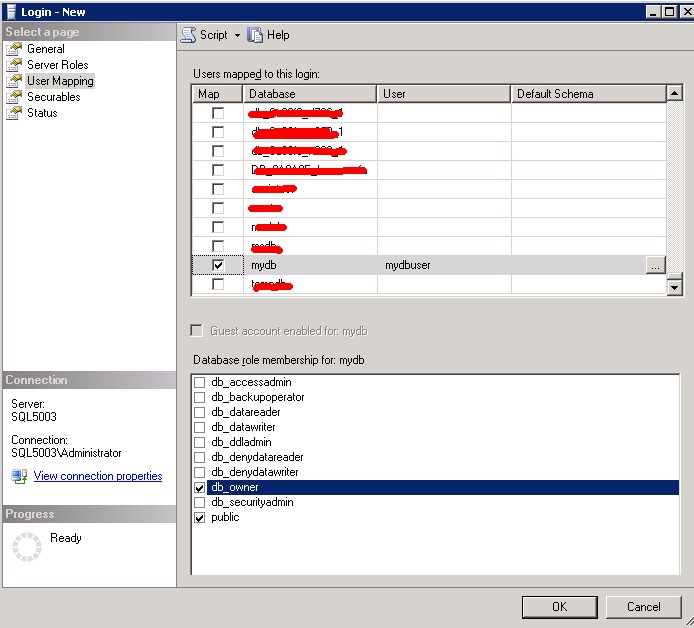Toggle the db_owner role checkbox
This screenshot has width=694, height=628.
(x=200, y=488)
